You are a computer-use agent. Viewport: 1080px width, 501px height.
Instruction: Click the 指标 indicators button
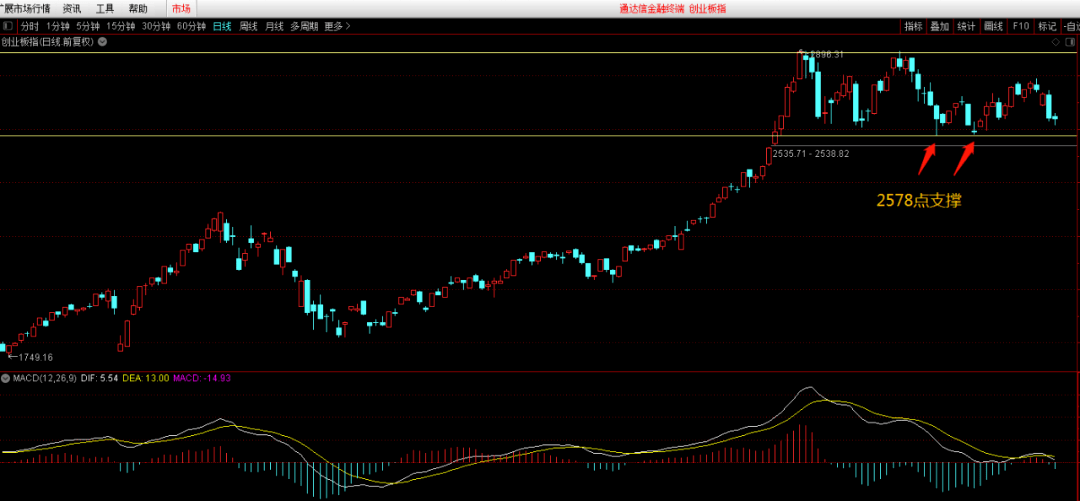click(x=913, y=26)
